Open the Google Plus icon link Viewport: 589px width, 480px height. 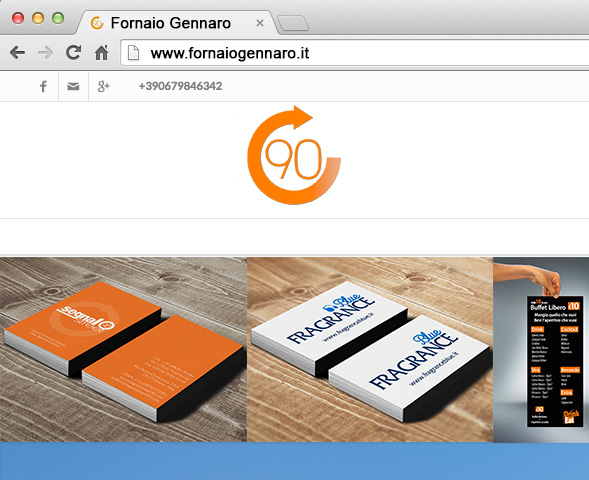pos(104,86)
